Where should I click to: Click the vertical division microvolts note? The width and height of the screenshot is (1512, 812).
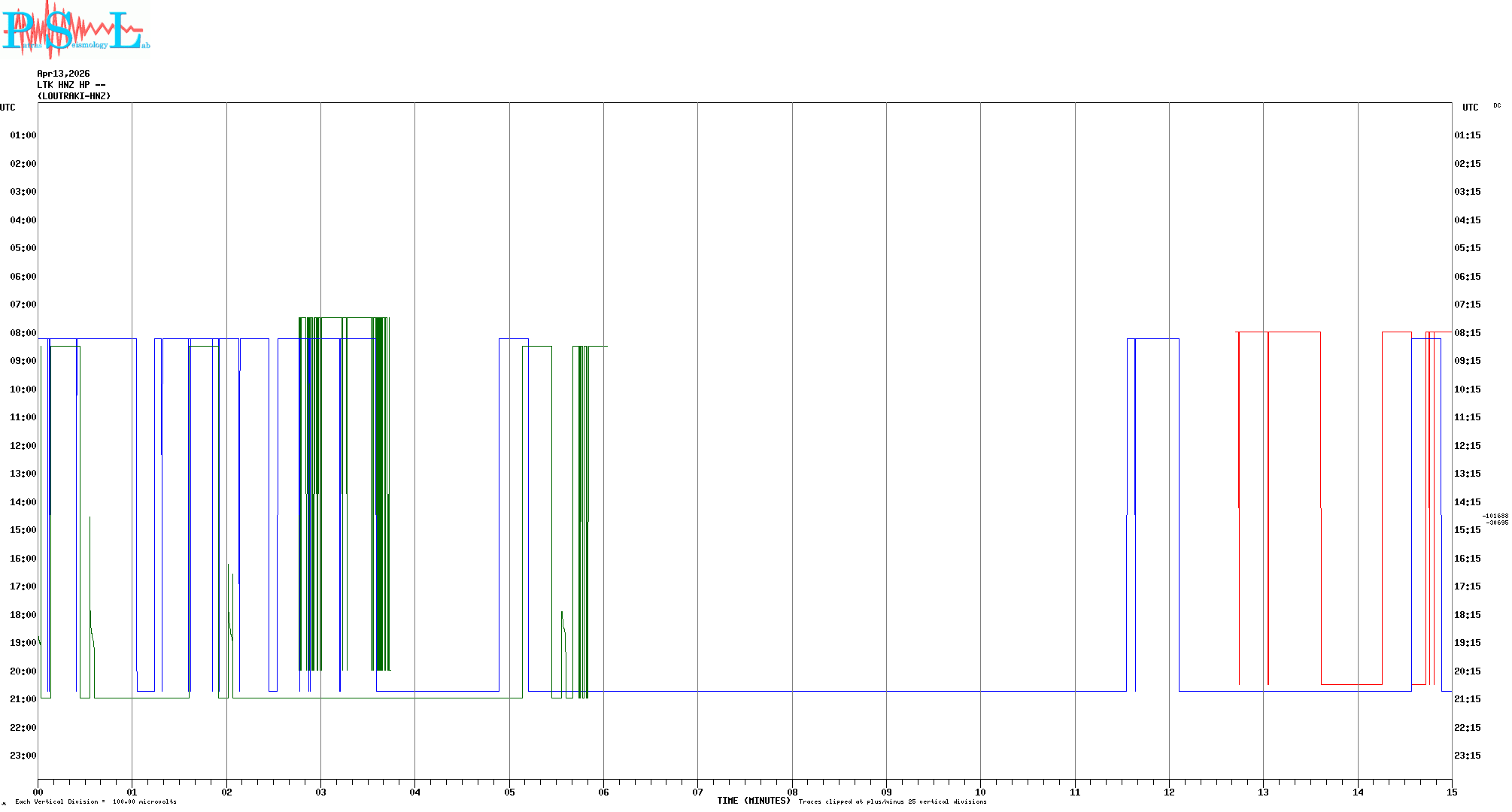pyautogui.click(x=96, y=801)
